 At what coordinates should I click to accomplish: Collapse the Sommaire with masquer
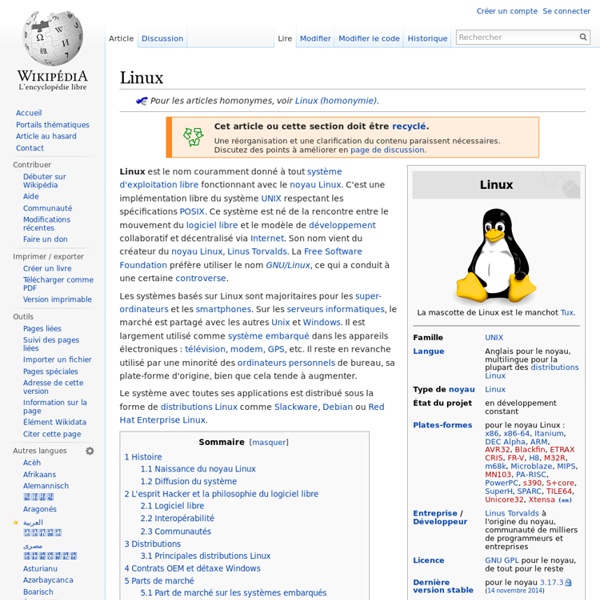pyautogui.click(x=269, y=442)
